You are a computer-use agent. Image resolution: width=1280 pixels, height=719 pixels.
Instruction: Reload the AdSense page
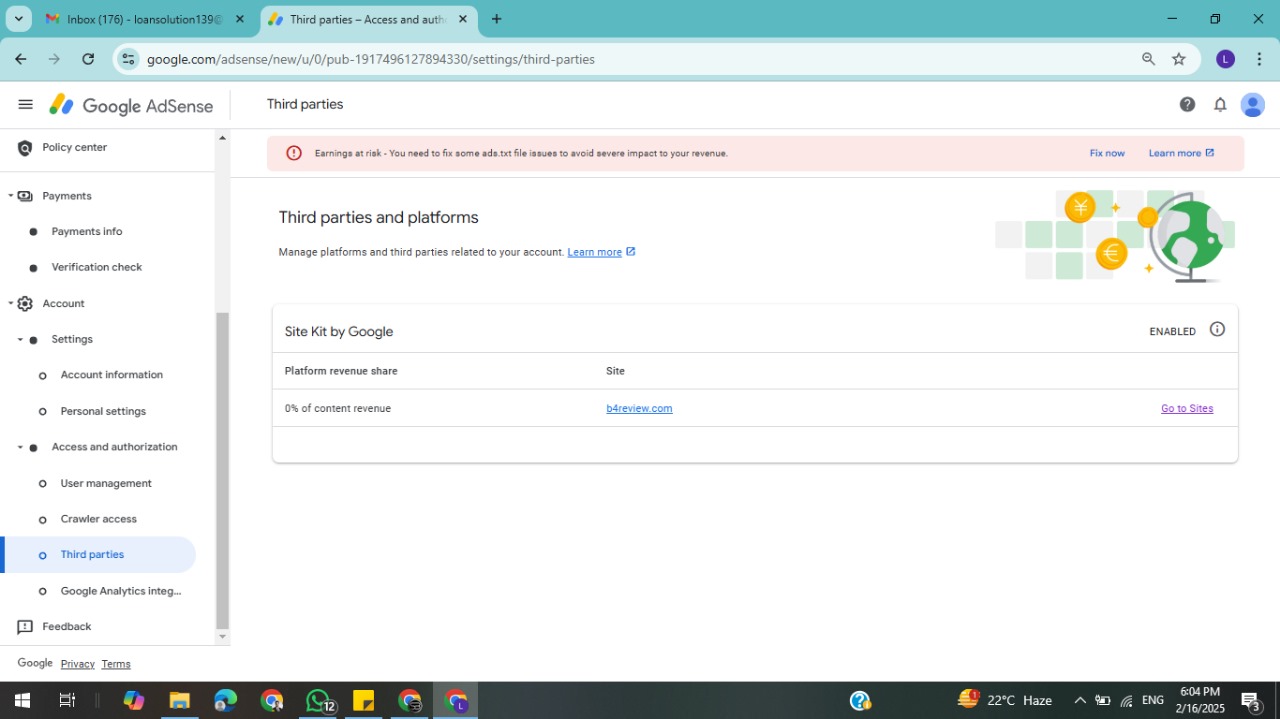88,59
